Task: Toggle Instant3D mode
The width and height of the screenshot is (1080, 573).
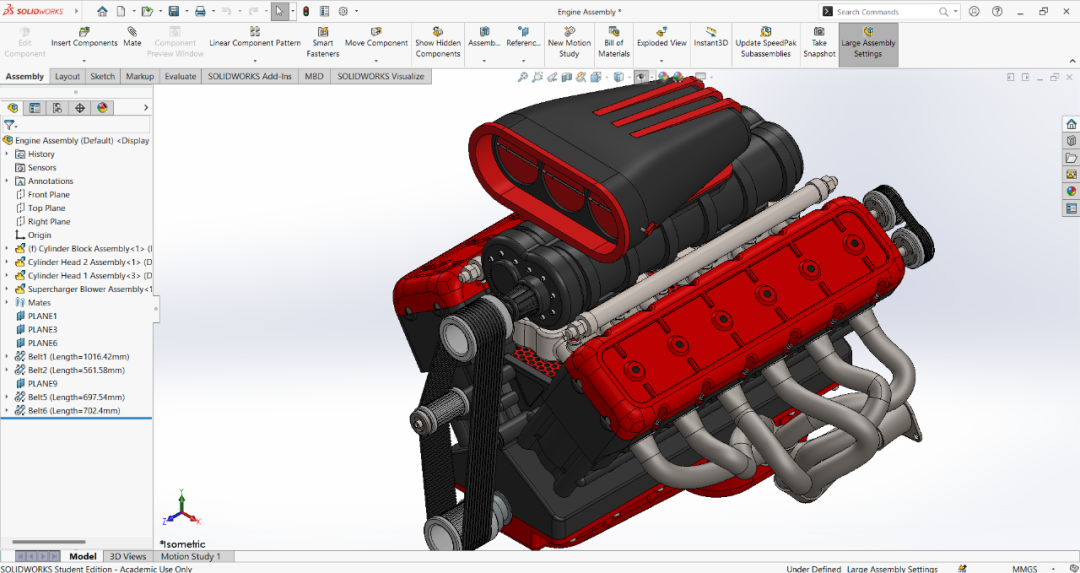Action: 710,37
